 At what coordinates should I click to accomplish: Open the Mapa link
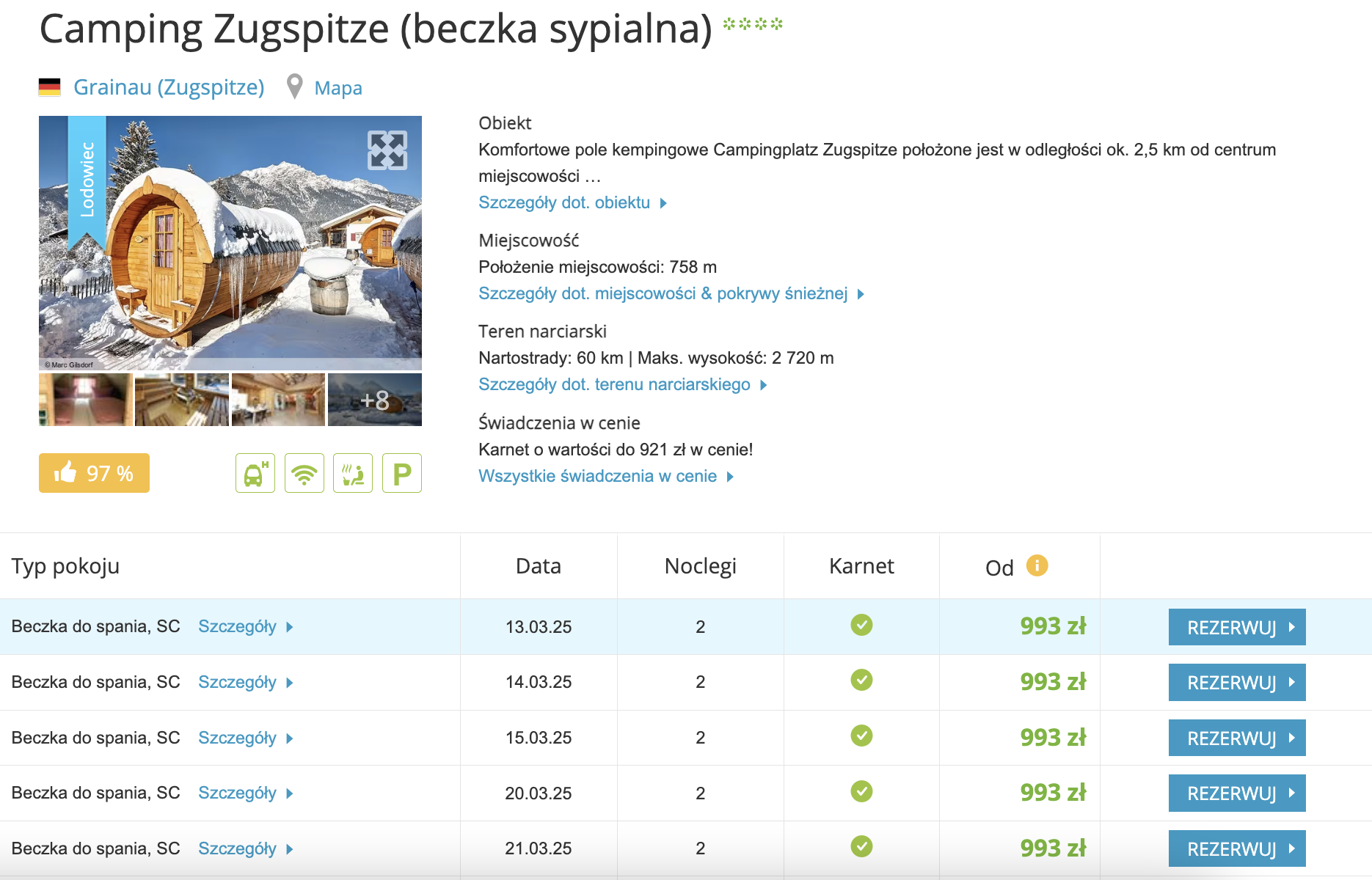click(x=338, y=88)
